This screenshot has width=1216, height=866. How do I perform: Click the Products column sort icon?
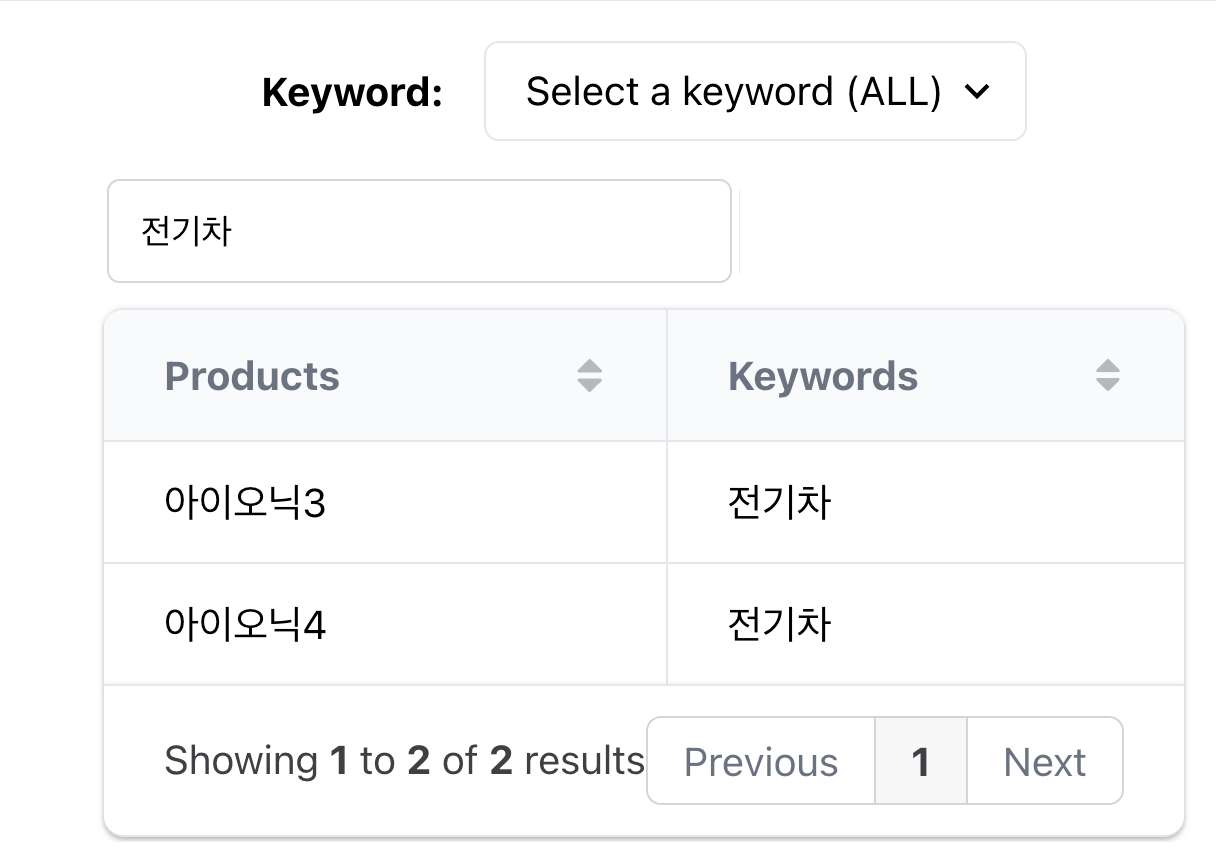pyautogui.click(x=590, y=375)
